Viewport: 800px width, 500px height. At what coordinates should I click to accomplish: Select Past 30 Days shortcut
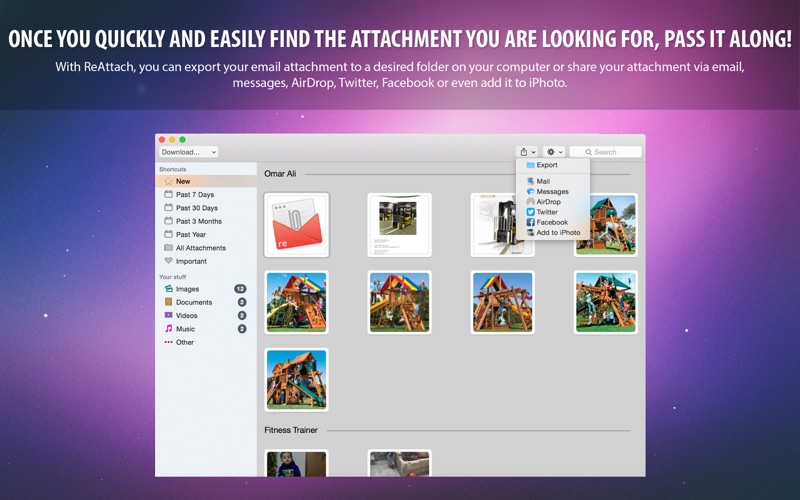pos(206,208)
